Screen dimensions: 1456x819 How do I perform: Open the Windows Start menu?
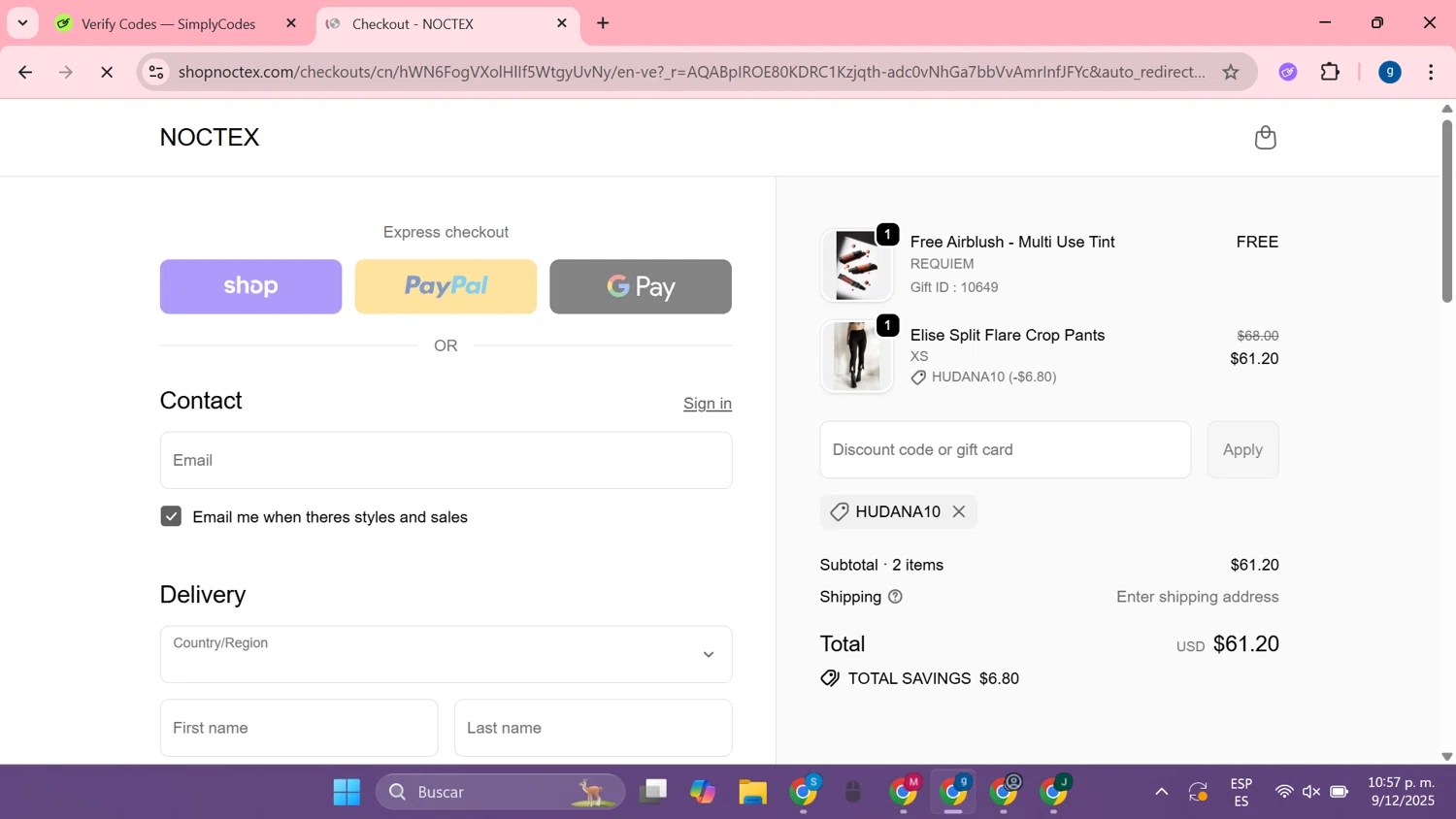pyautogui.click(x=347, y=792)
